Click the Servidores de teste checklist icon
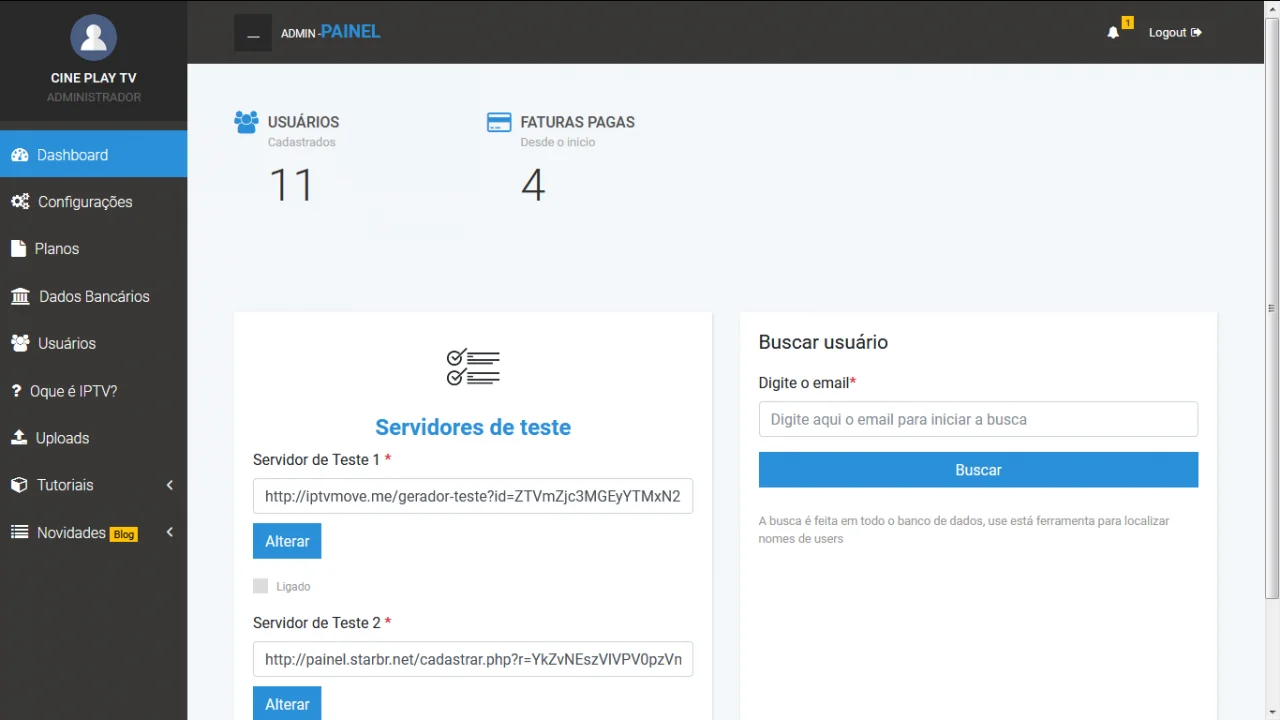Image resolution: width=1280 pixels, height=720 pixels. tap(473, 368)
